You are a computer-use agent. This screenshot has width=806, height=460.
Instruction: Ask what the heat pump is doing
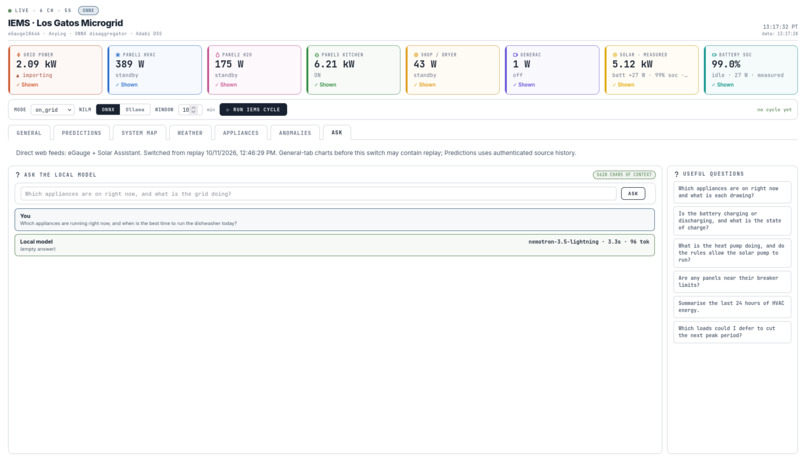point(732,253)
